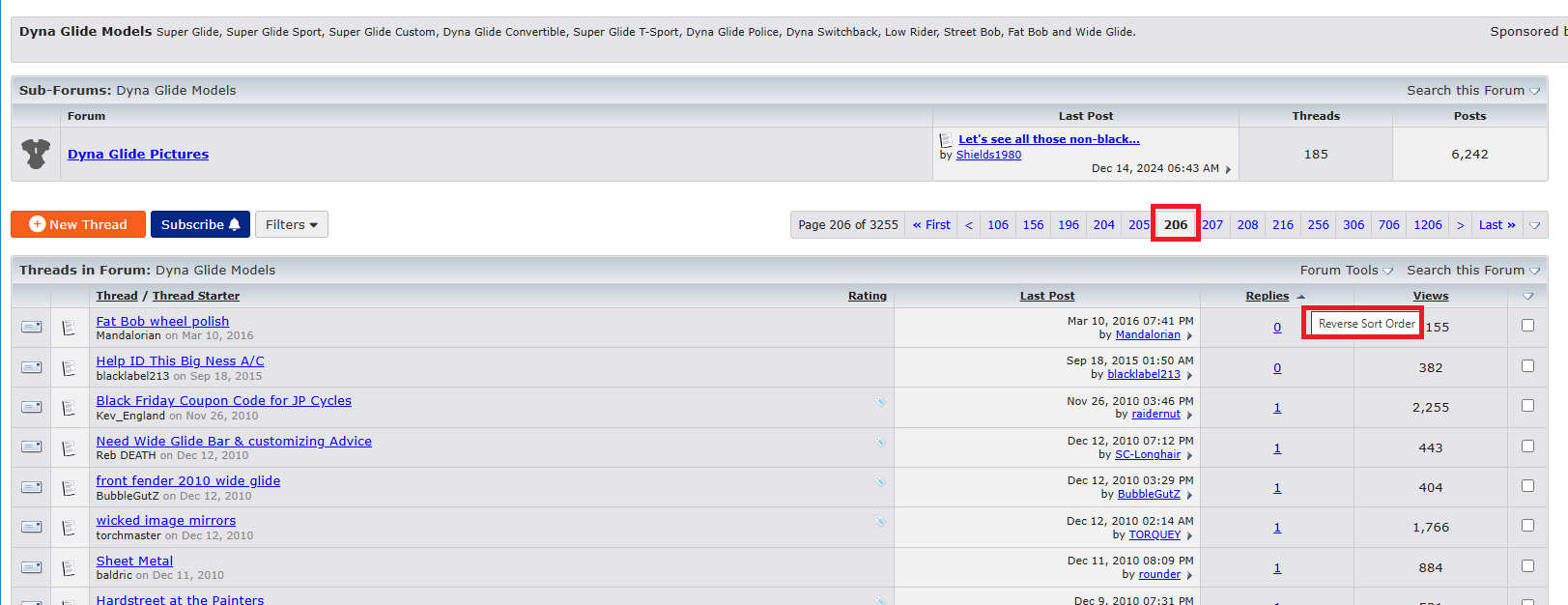Open the Filters dropdown

pyautogui.click(x=291, y=224)
